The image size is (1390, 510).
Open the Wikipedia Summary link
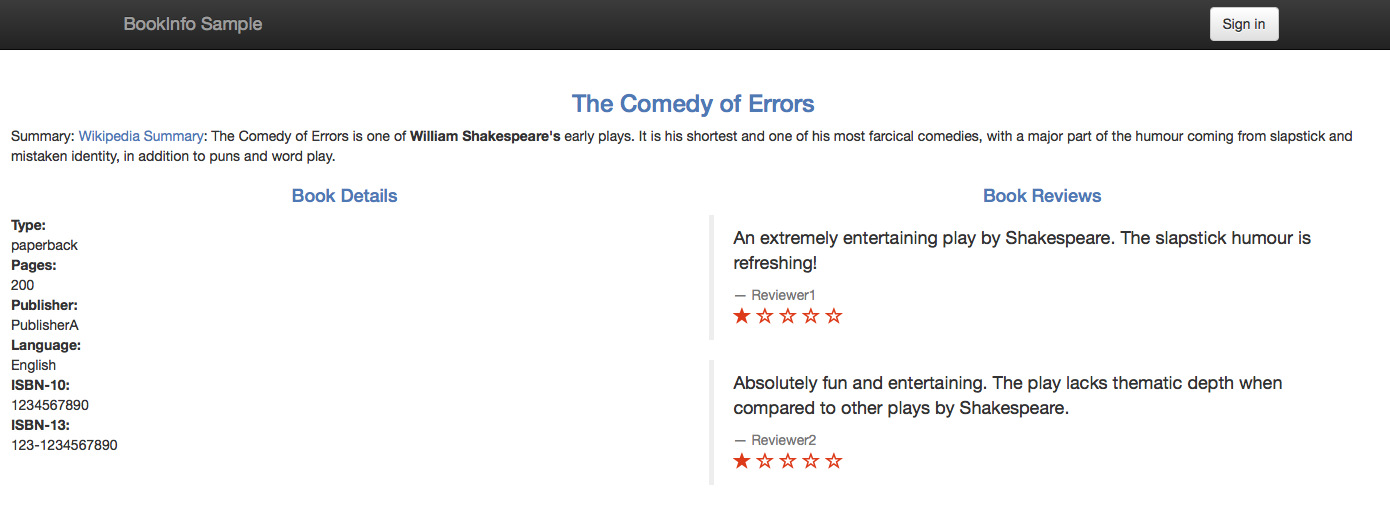pyautogui.click(x=141, y=136)
